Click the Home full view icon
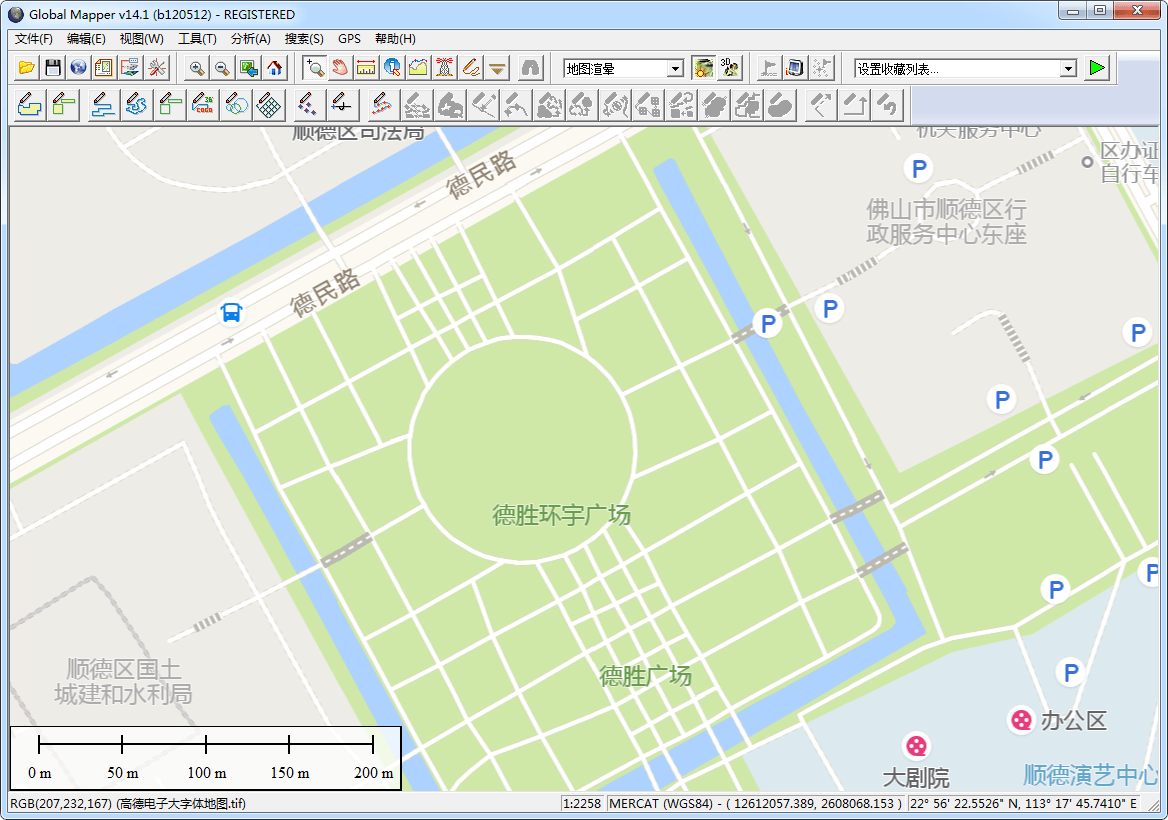This screenshot has height=820, width=1168. click(x=275, y=69)
